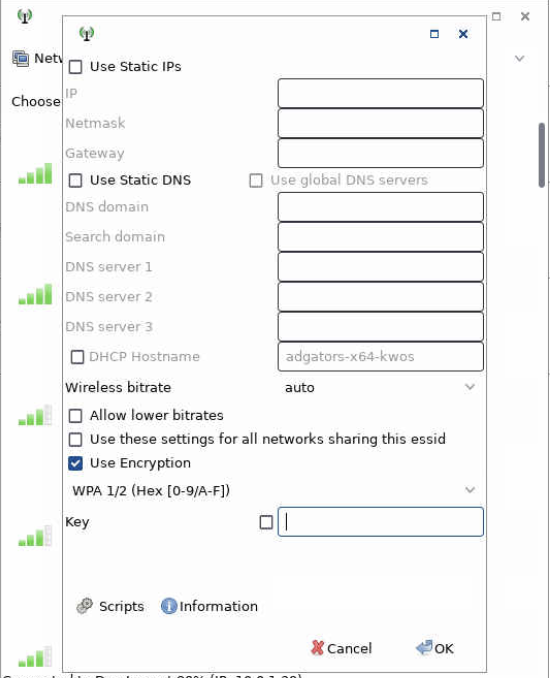Click the blue arrow OK icon

[x=424, y=648]
